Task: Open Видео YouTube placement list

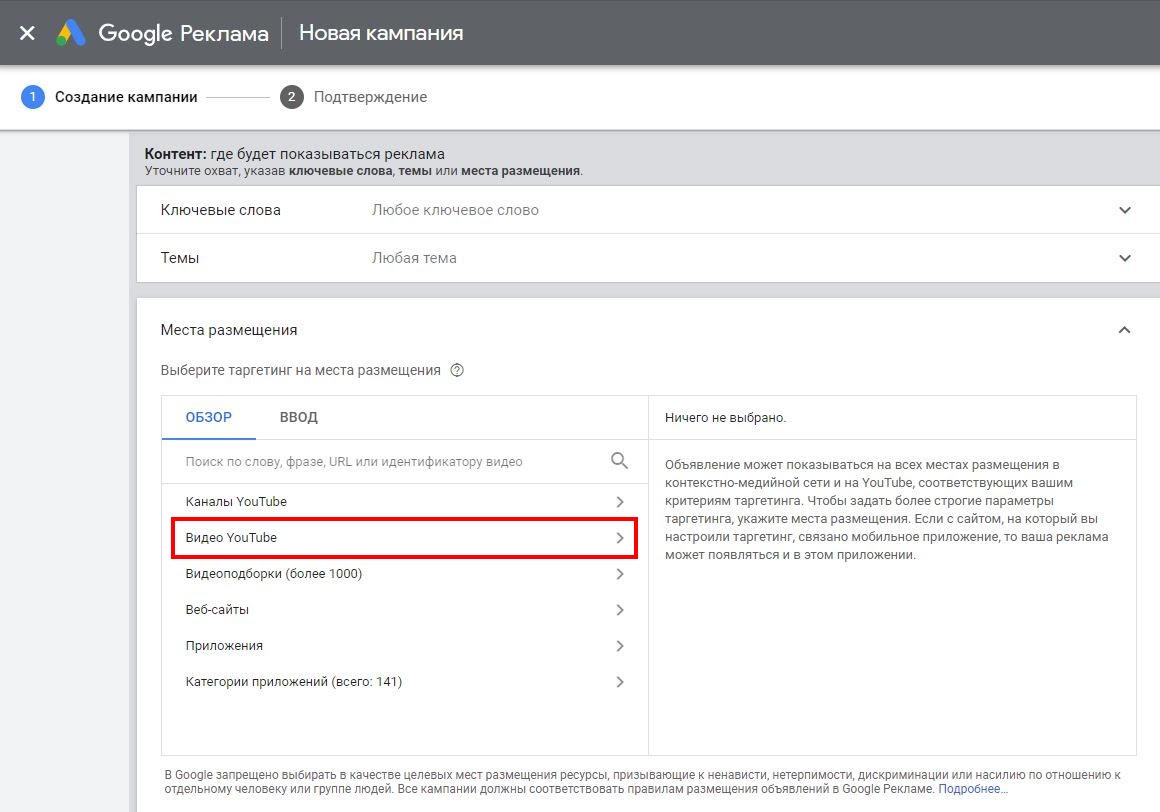Action: pyautogui.click(x=405, y=538)
